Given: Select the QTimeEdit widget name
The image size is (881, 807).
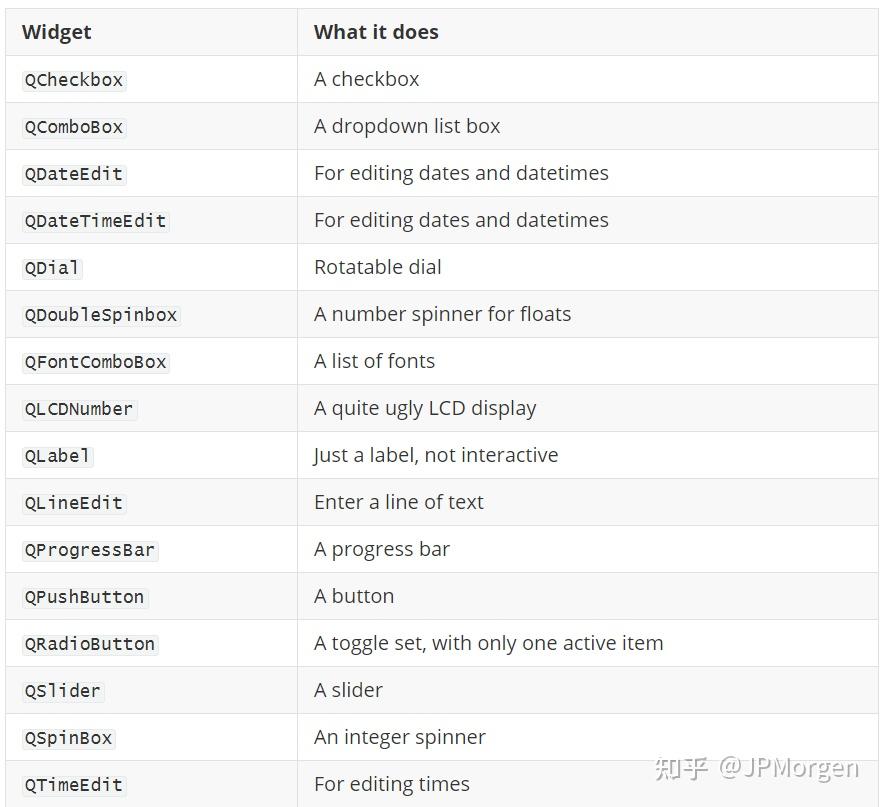Looking at the screenshot, I should (74, 785).
